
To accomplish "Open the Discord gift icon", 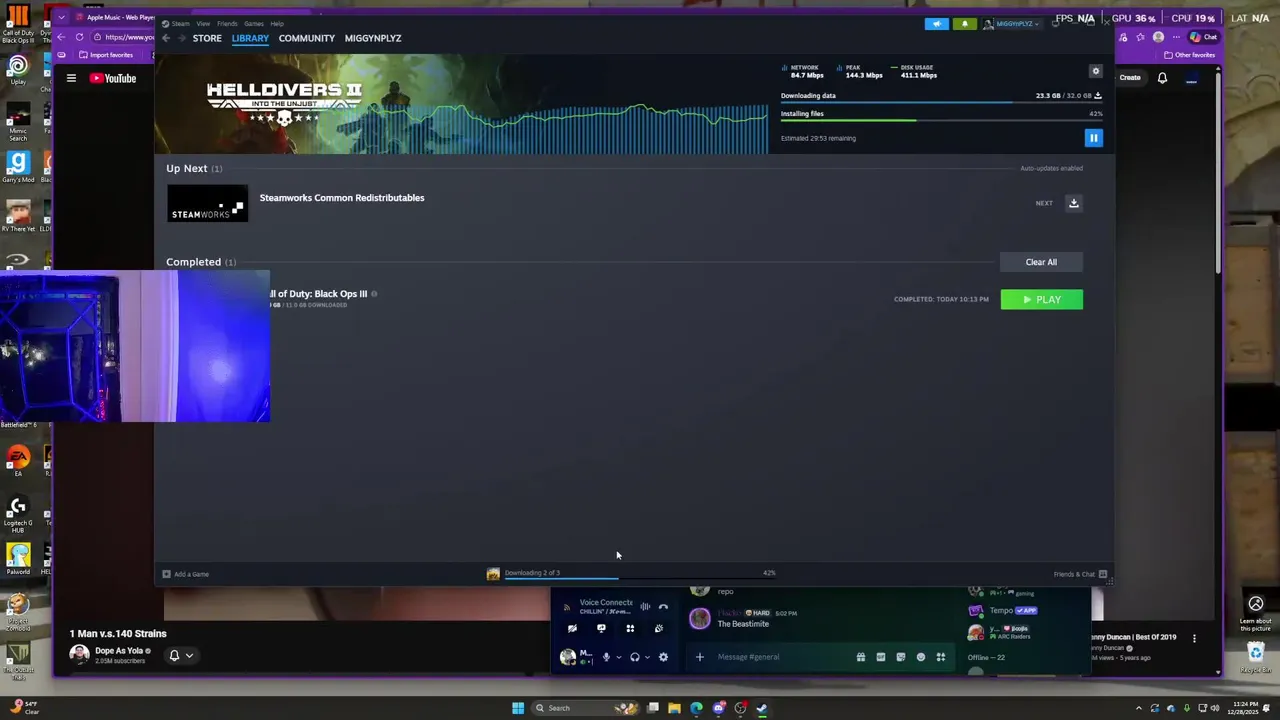I will pos(860,657).
